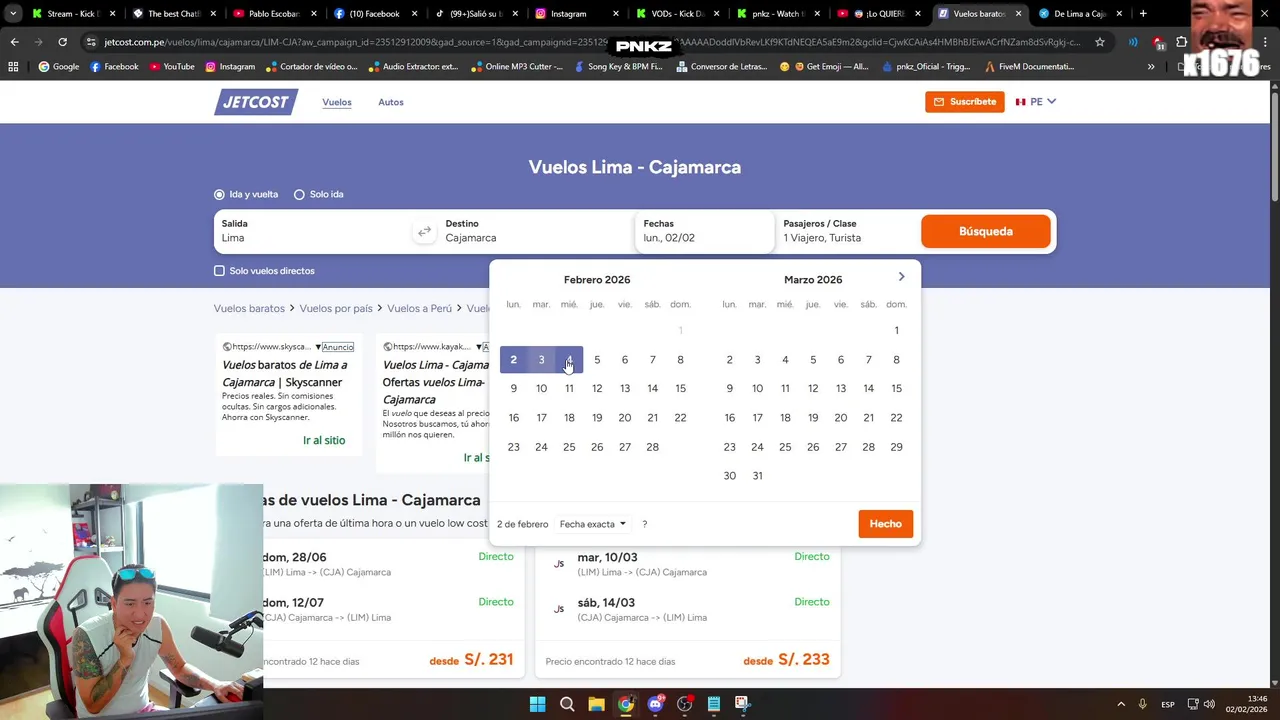Switch to the (10) Facebook tab
The width and height of the screenshot is (1280, 720).
[x=375, y=14]
